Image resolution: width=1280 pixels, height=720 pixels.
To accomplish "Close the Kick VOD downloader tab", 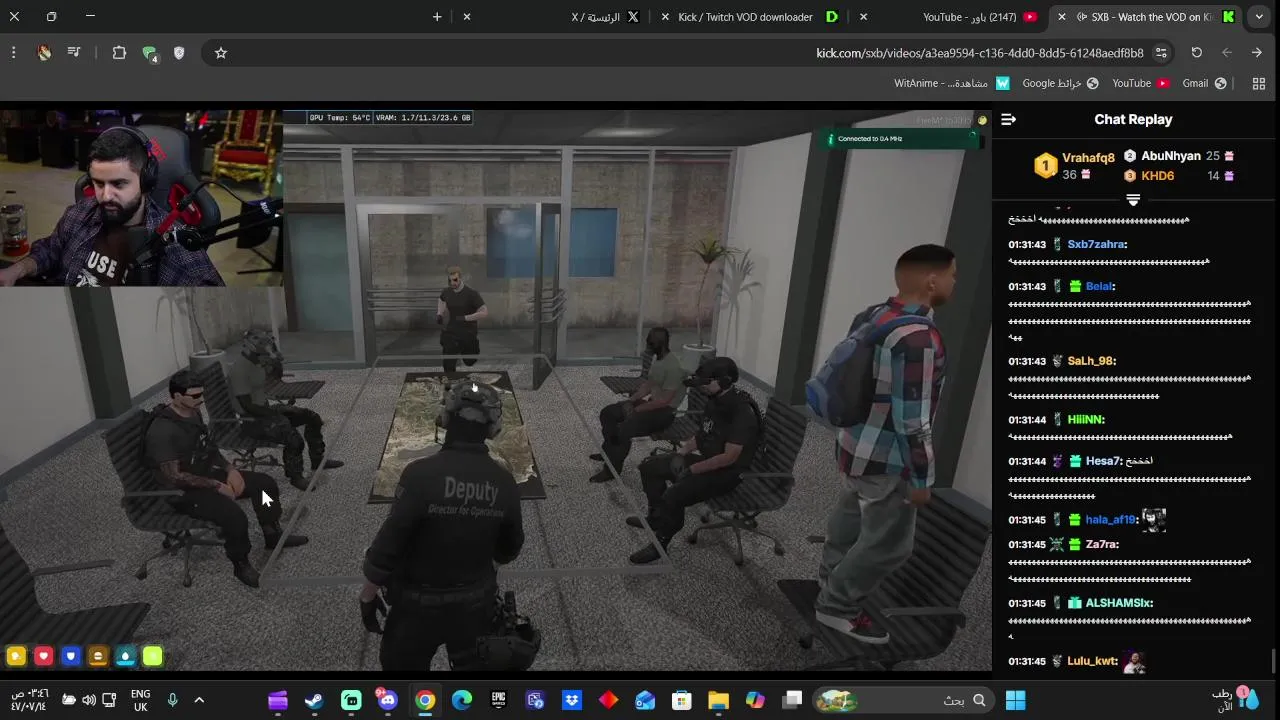I will click(x=665, y=17).
